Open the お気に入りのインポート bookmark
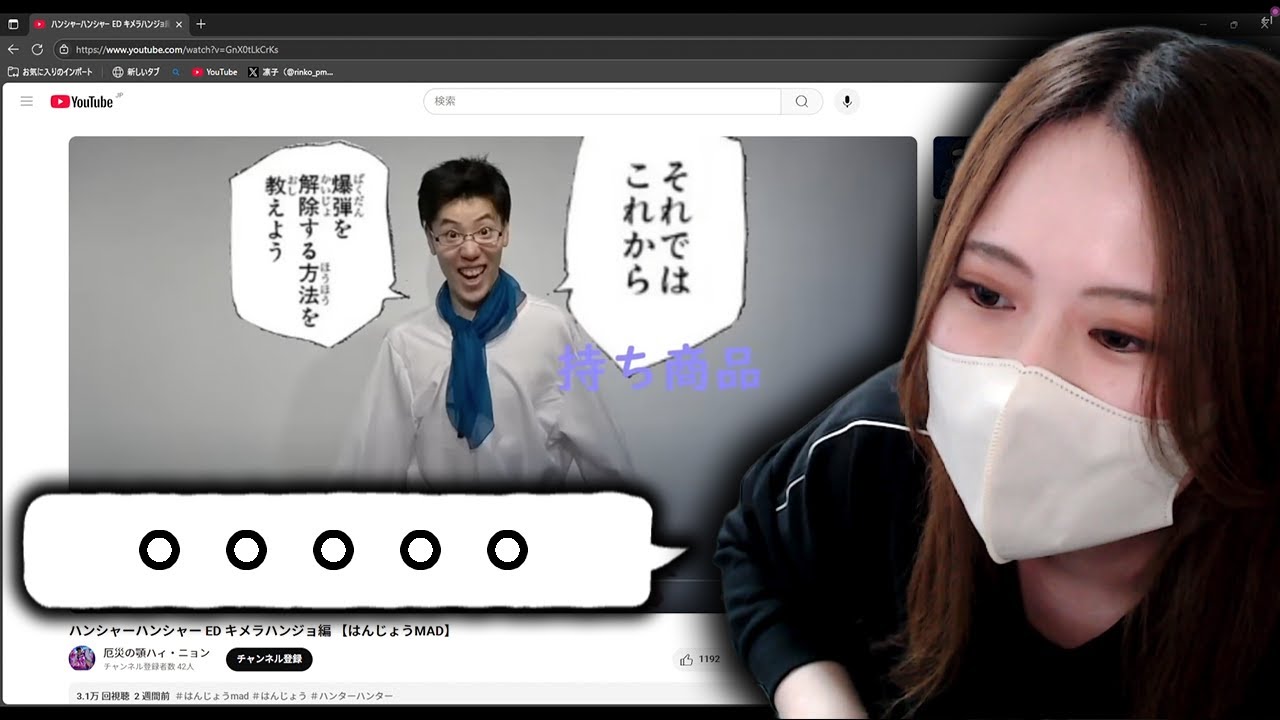This screenshot has width=1280, height=720. click(50, 72)
